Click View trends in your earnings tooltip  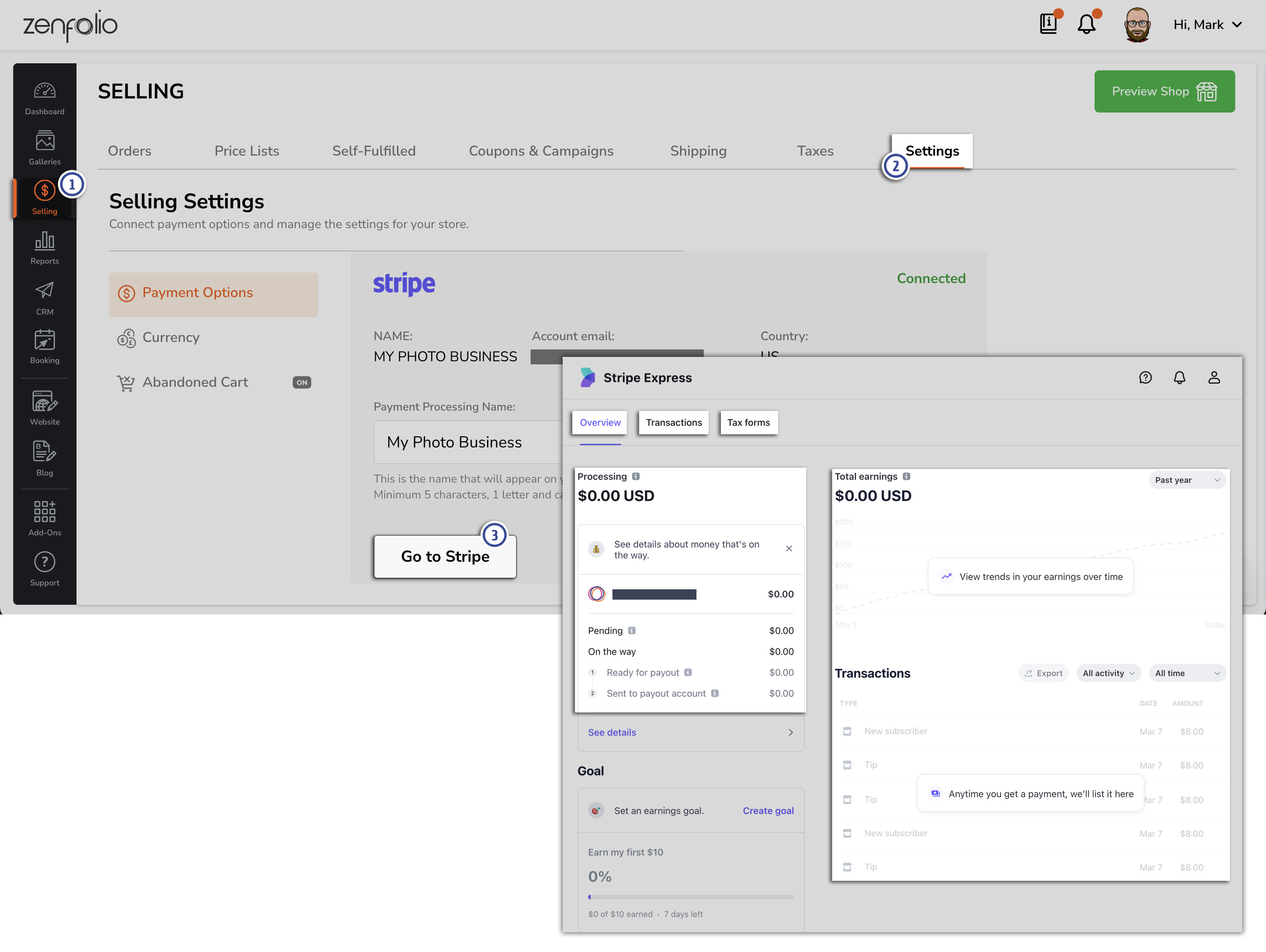(x=1030, y=577)
